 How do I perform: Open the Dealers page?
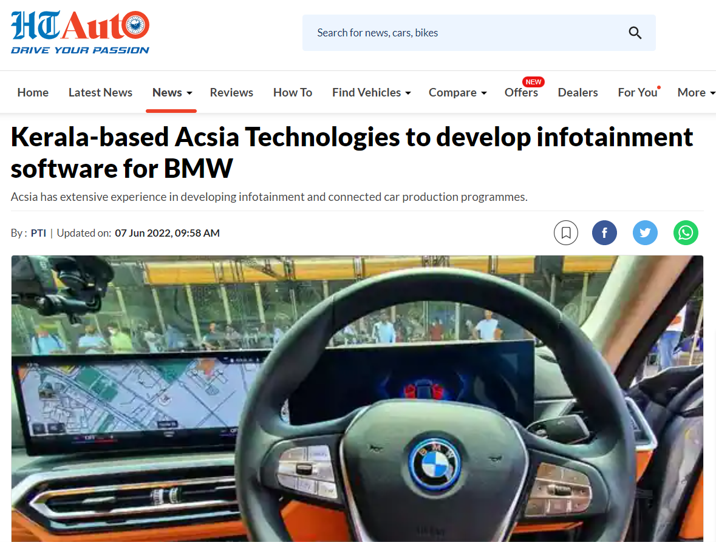click(x=578, y=93)
